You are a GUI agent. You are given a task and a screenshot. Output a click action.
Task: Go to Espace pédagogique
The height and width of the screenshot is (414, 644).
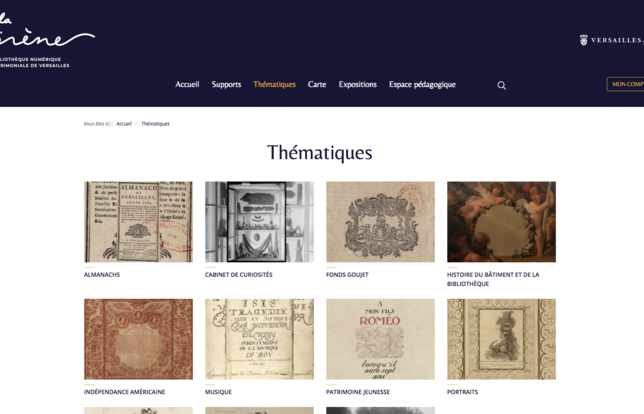422,84
